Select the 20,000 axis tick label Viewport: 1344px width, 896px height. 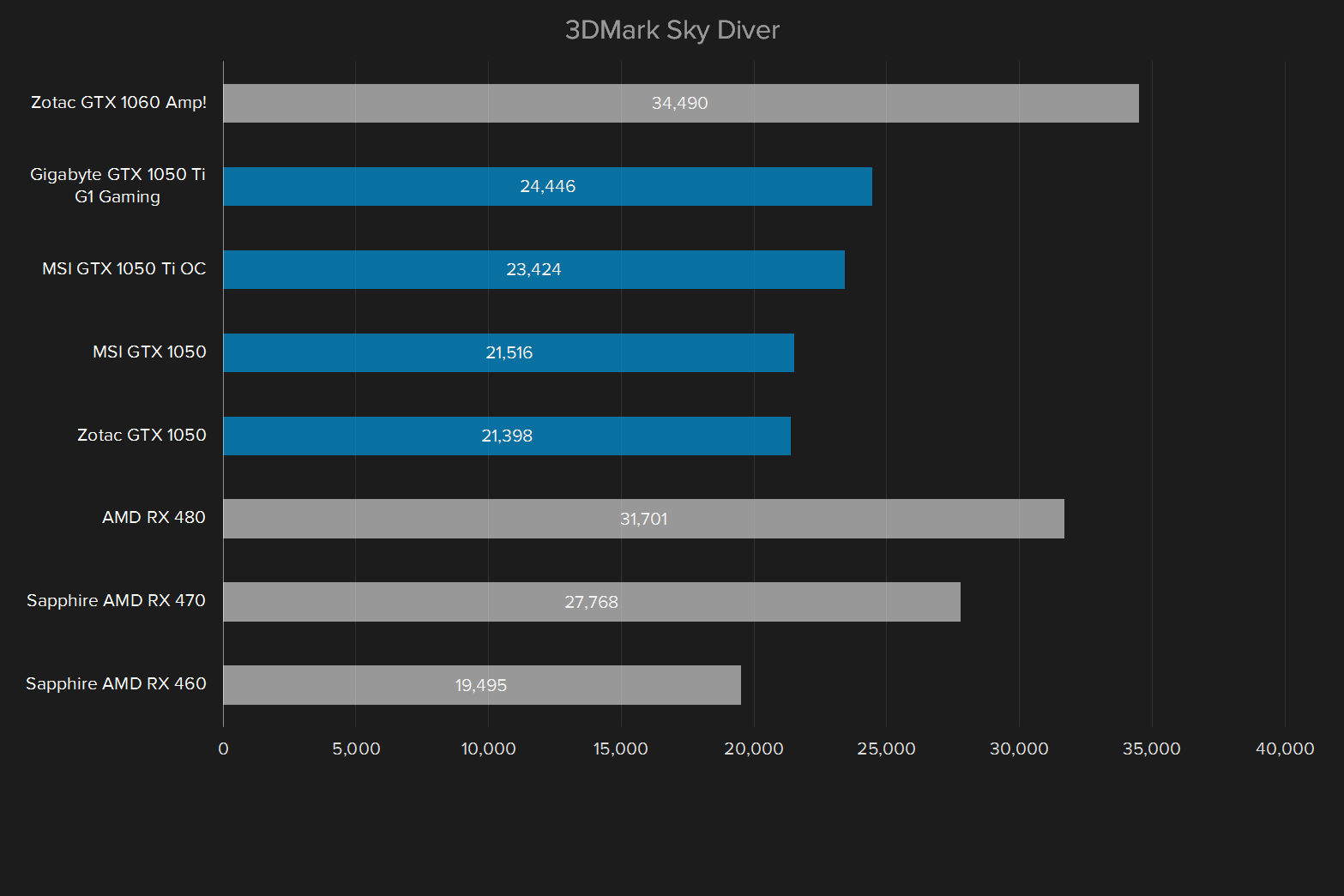[754, 749]
